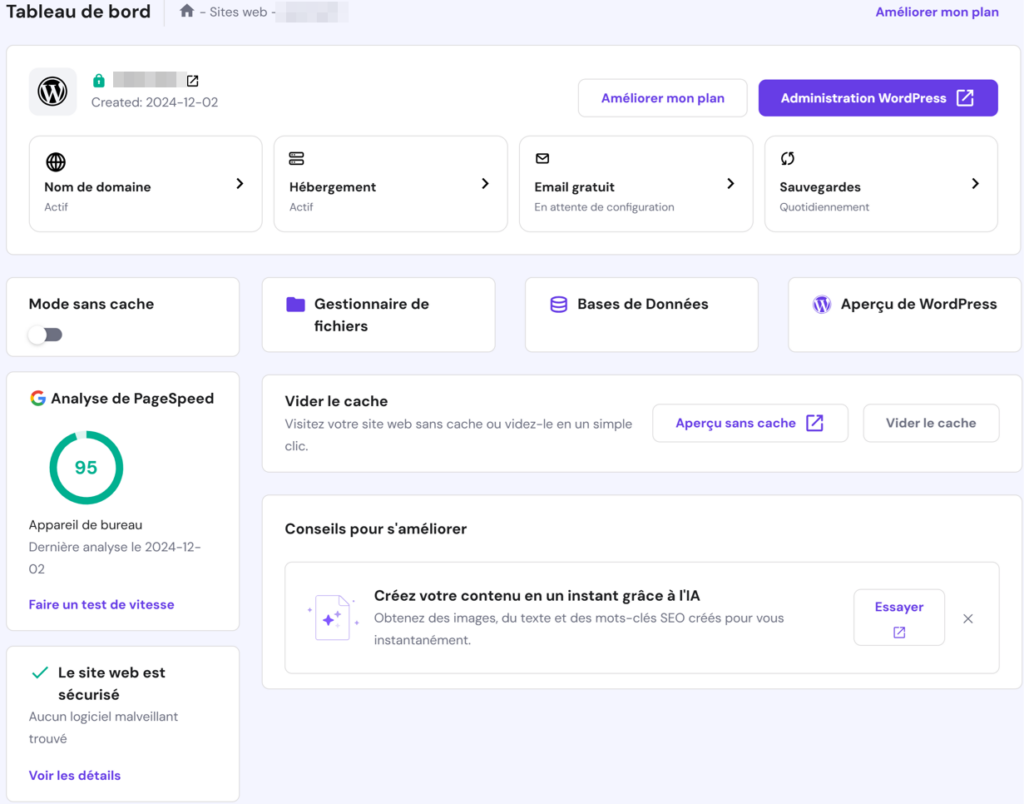This screenshot has height=804, width=1024.
Task: Click the envelope icon in Email gratuit
Action: [542, 159]
